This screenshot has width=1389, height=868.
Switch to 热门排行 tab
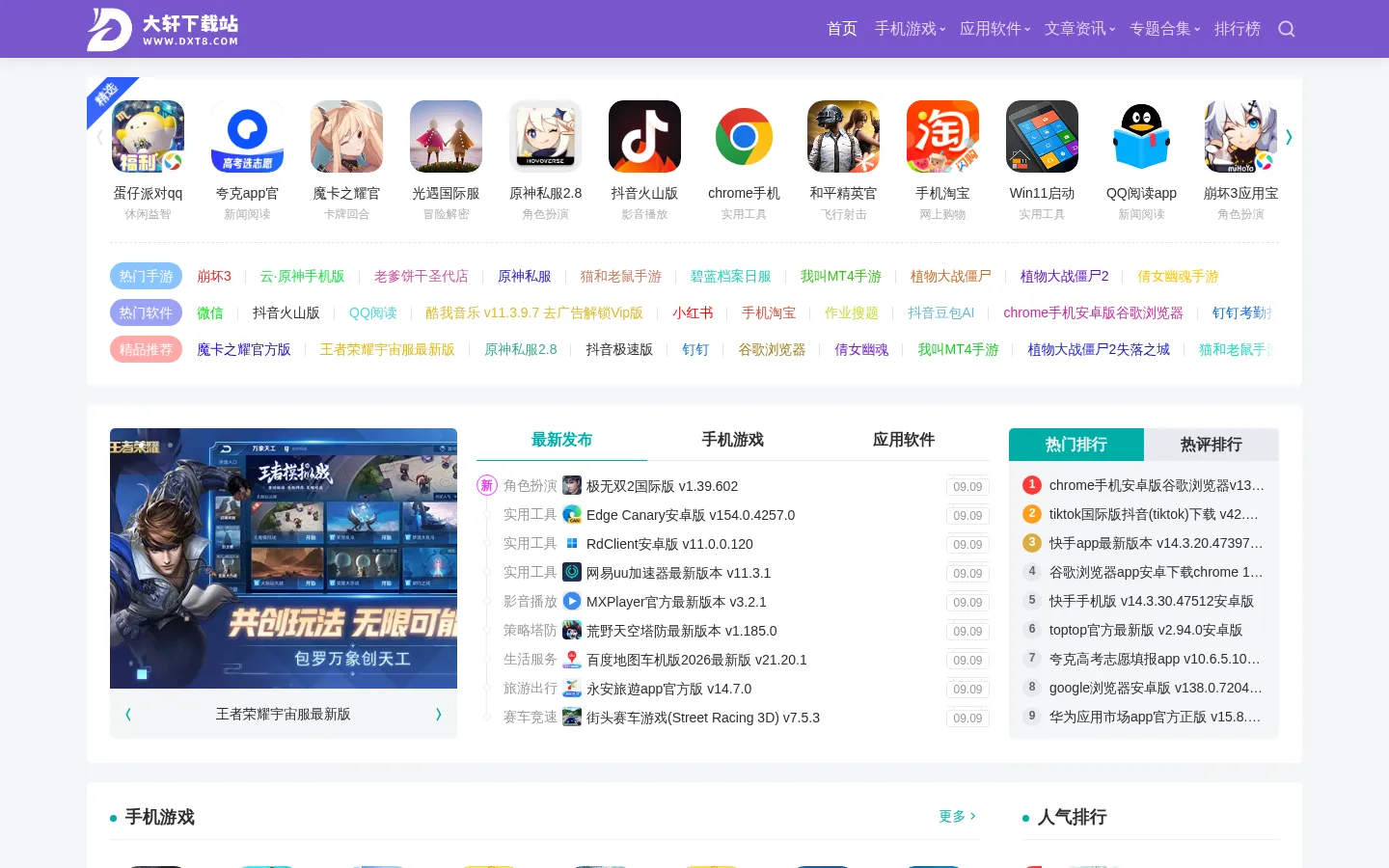(x=1076, y=445)
